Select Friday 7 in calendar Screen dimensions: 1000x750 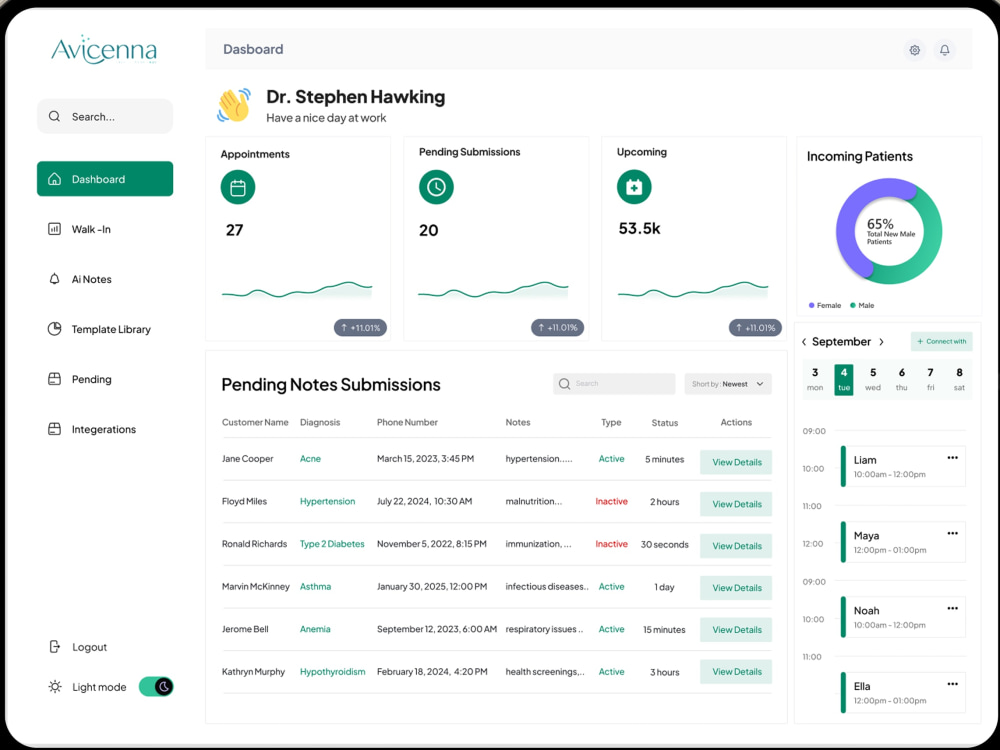pyautogui.click(x=930, y=379)
